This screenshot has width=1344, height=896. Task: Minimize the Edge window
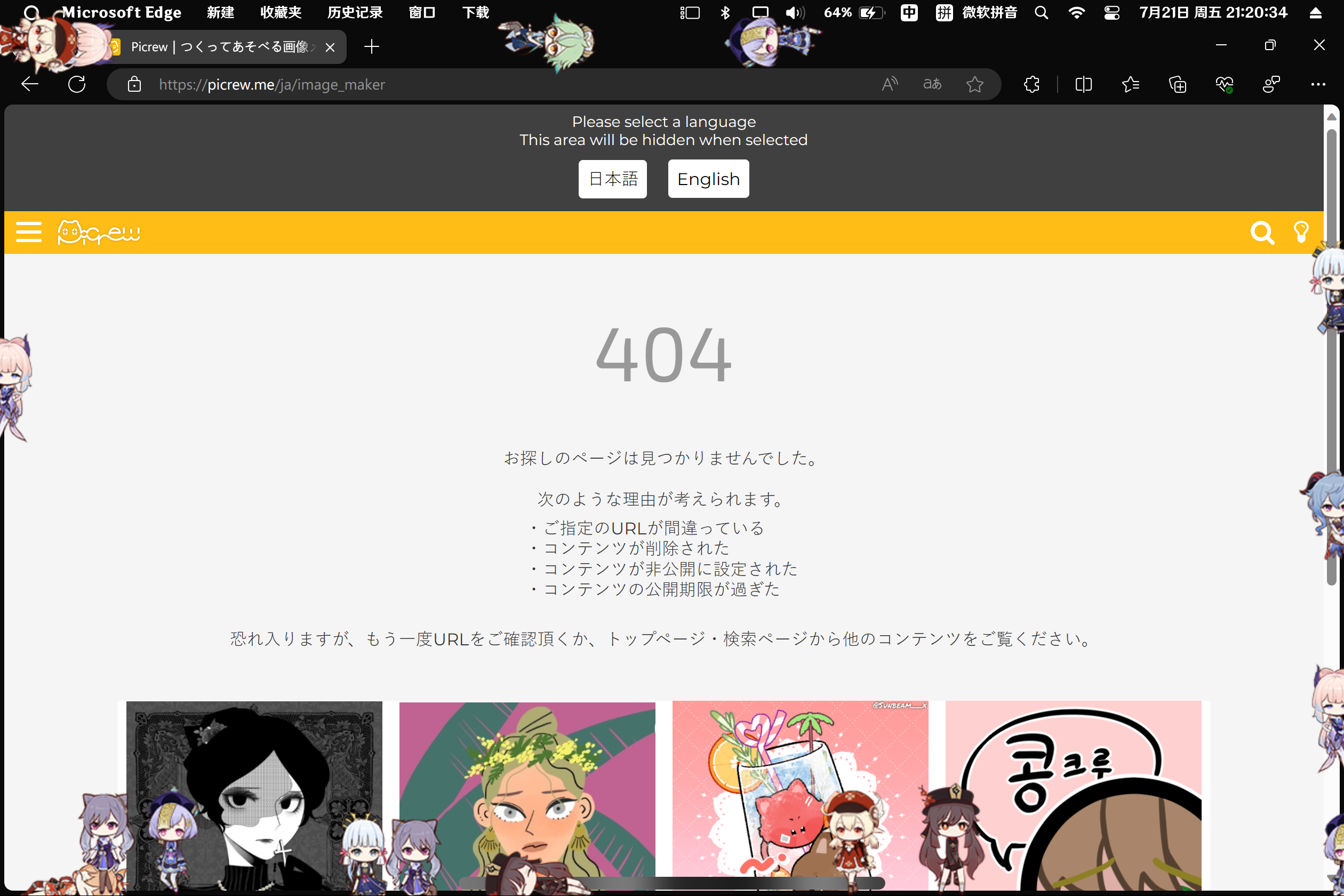click(x=1221, y=45)
